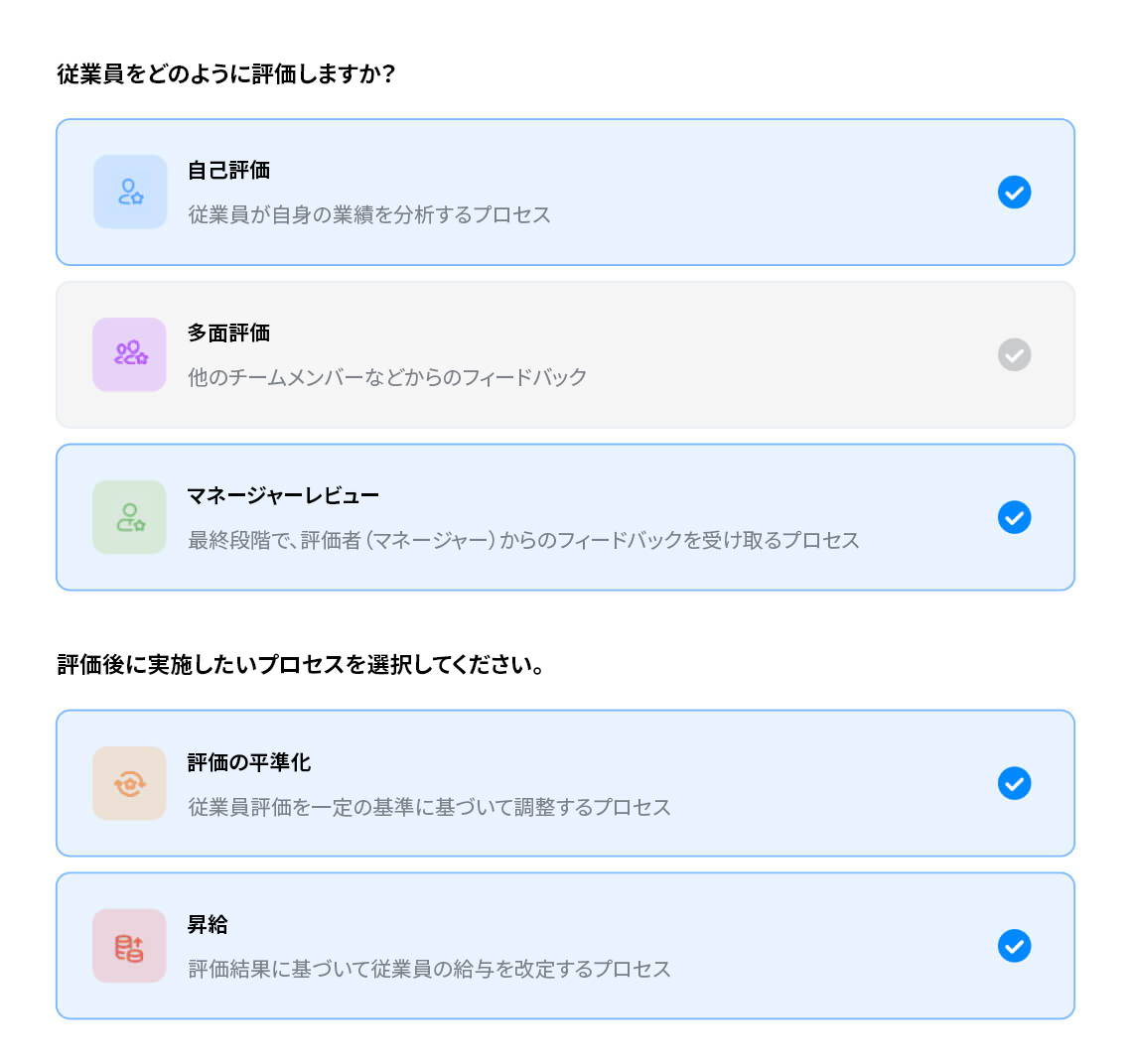Image resolution: width=1131 pixels, height=1064 pixels.
Task: Click the red 昇給 coins icon
Action: point(129,946)
